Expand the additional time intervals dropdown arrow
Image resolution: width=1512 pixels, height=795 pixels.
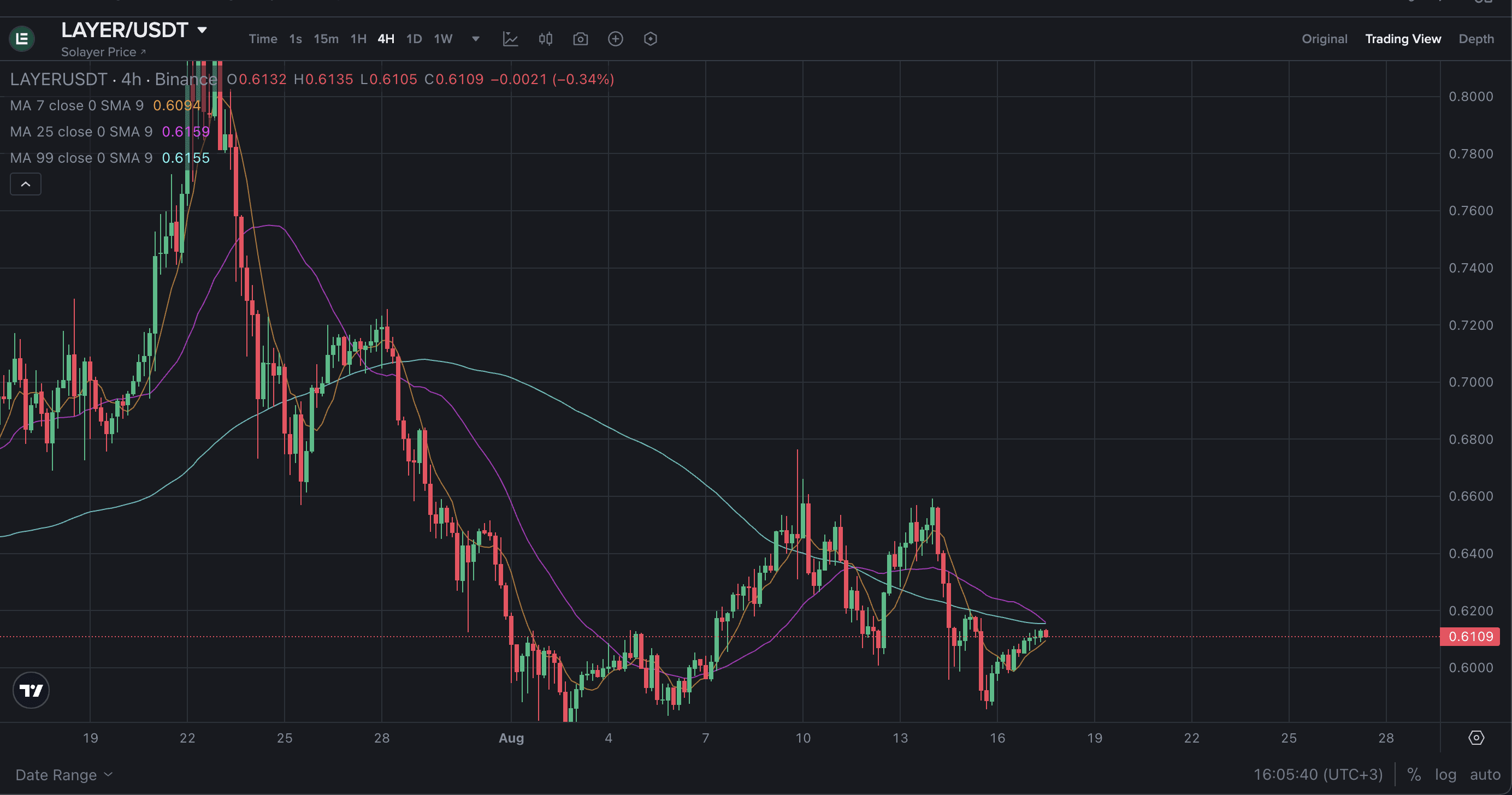pyautogui.click(x=475, y=39)
